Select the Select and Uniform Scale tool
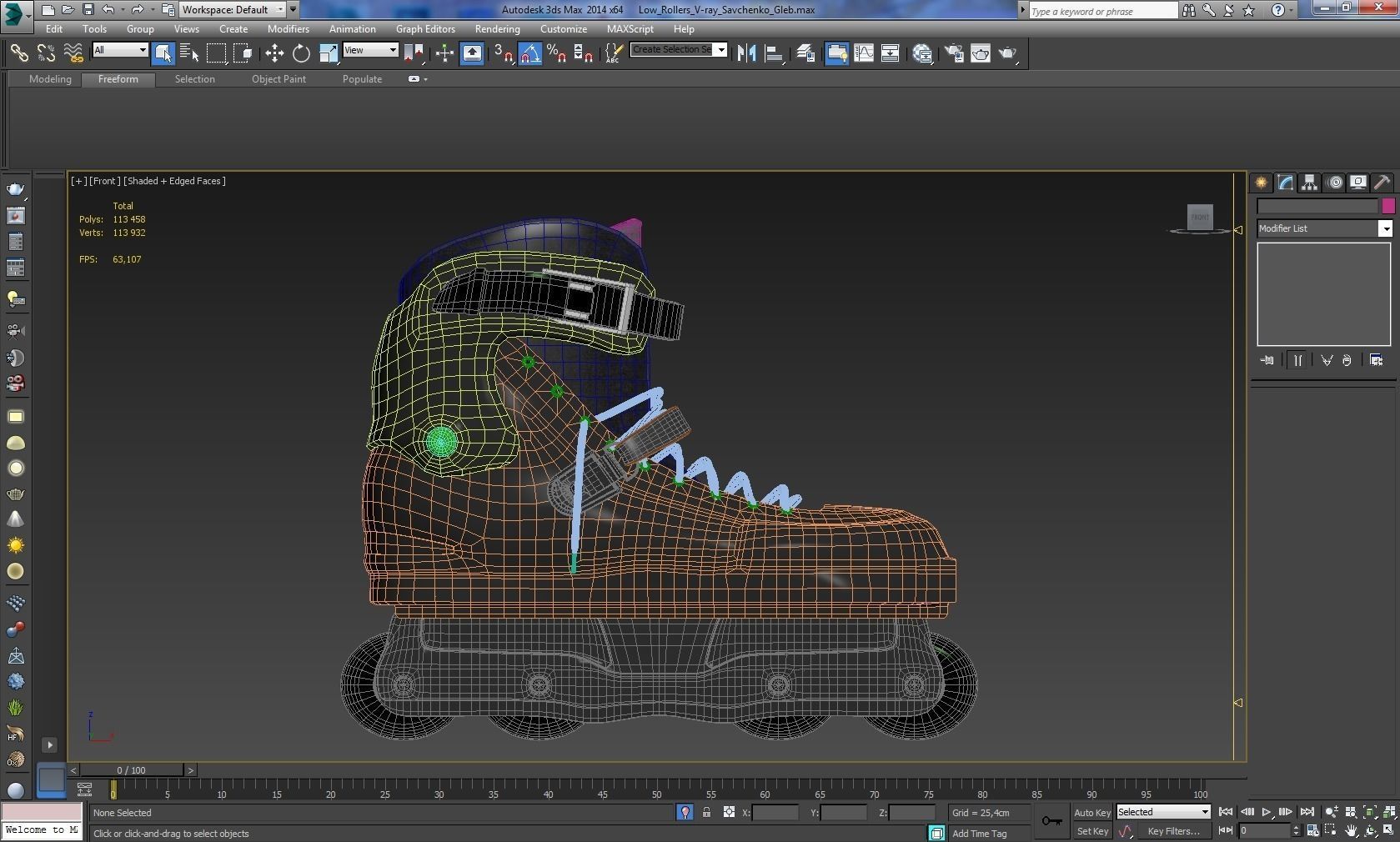The width and height of the screenshot is (1400, 842). (329, 53)
